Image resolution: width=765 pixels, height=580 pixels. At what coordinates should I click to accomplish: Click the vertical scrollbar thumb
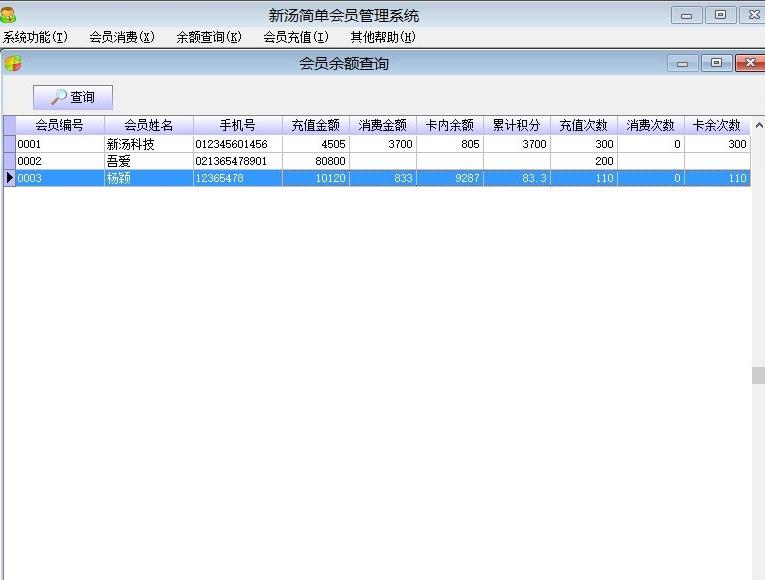coord(759,376)
